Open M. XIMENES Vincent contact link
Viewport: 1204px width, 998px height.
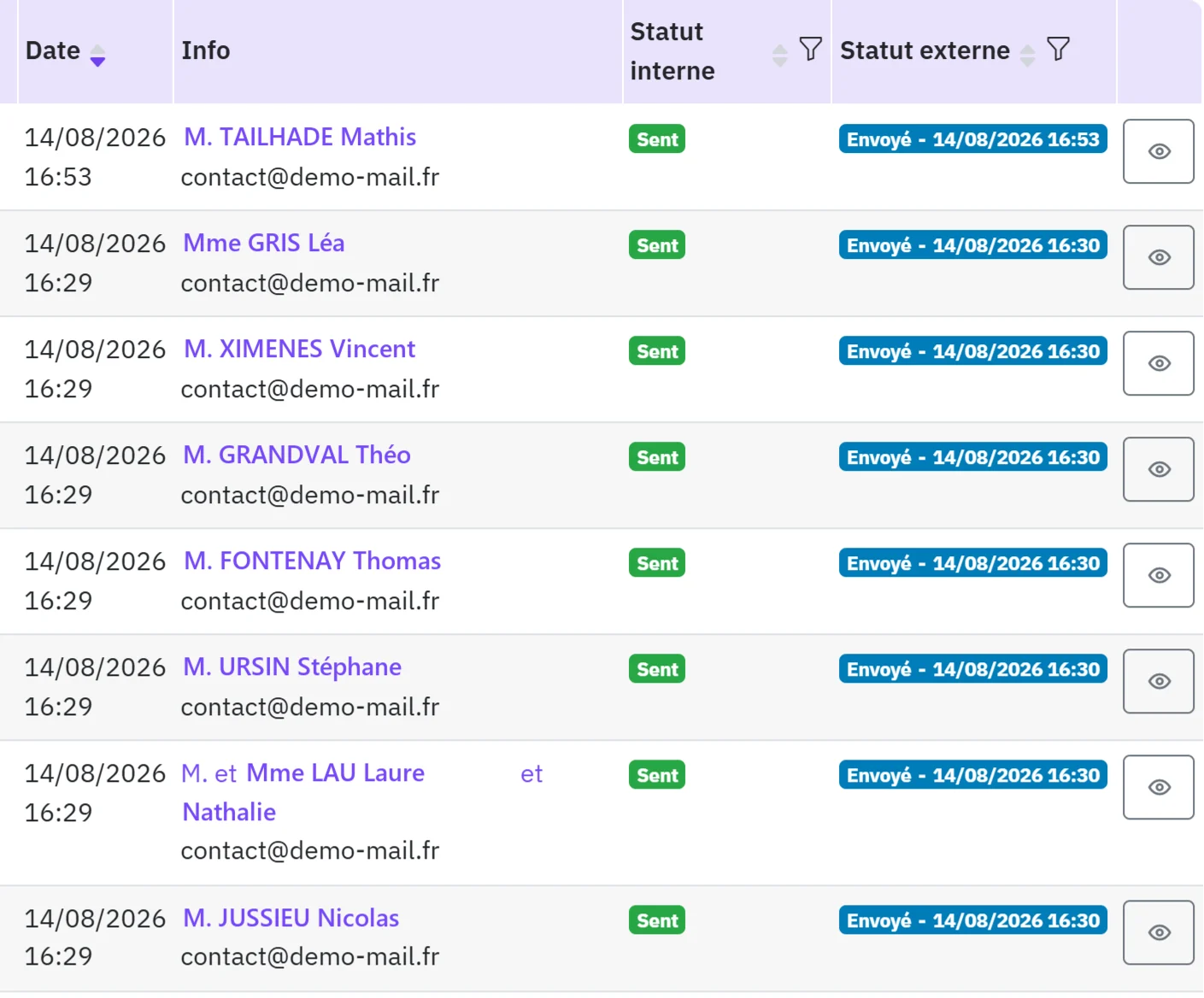[x=300, y=349]
